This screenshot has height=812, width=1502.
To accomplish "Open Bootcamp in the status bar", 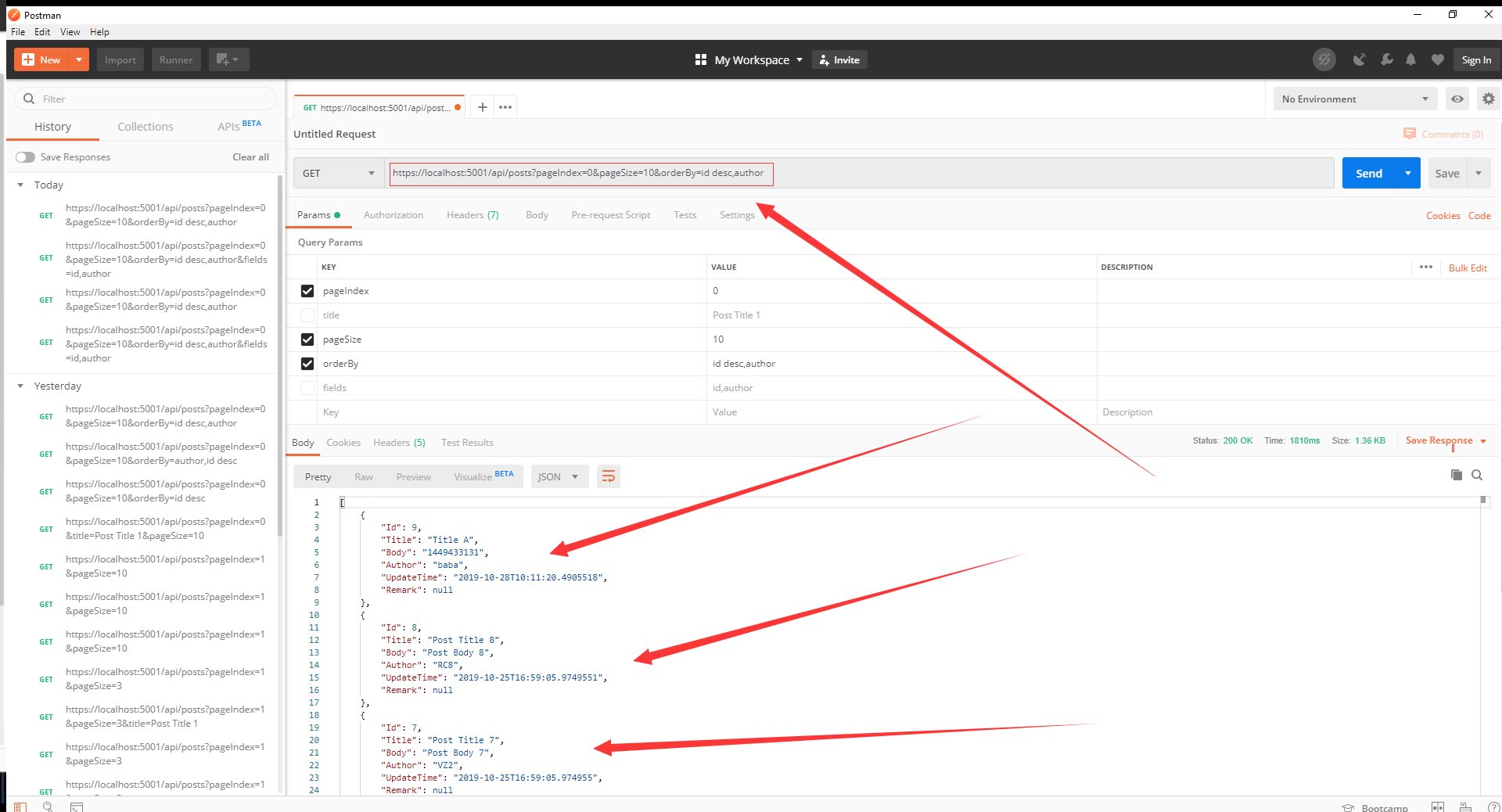I will [x=1375, y=807].
